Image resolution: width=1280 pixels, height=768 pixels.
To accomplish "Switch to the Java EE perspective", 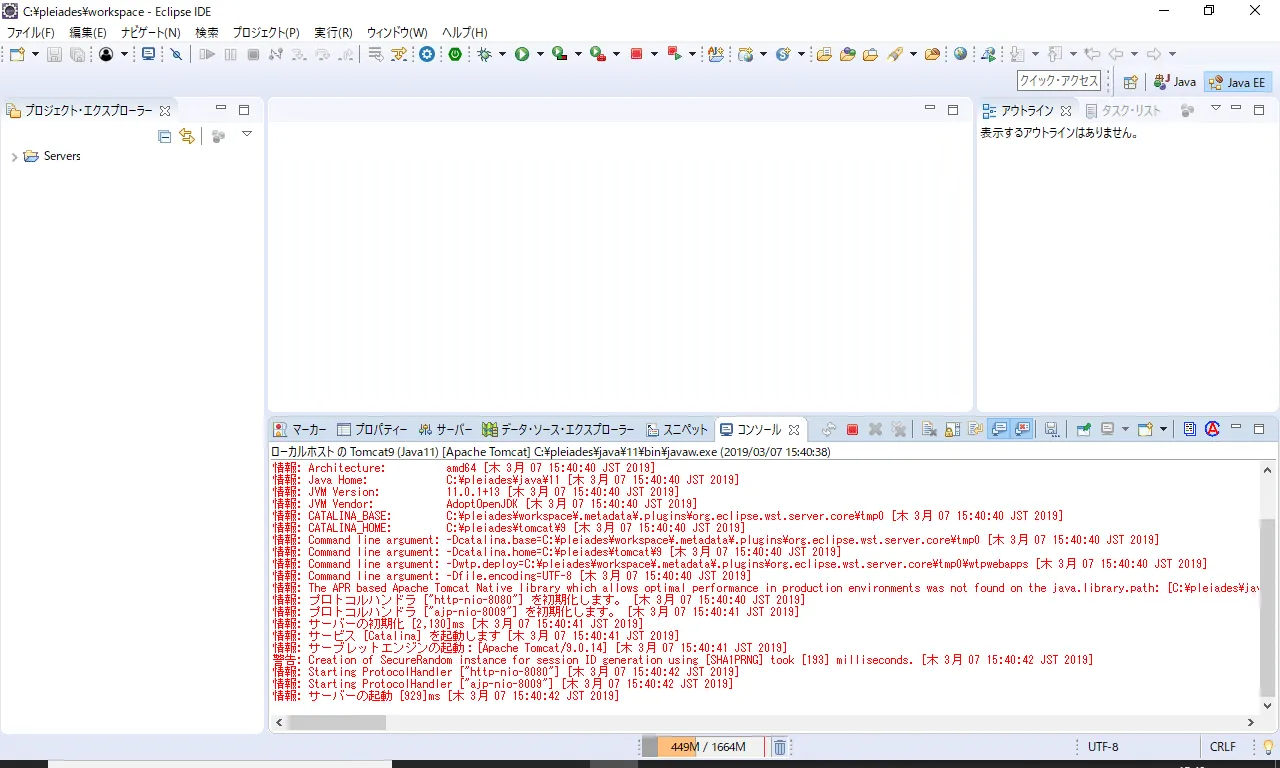I will coord(1238,82).
